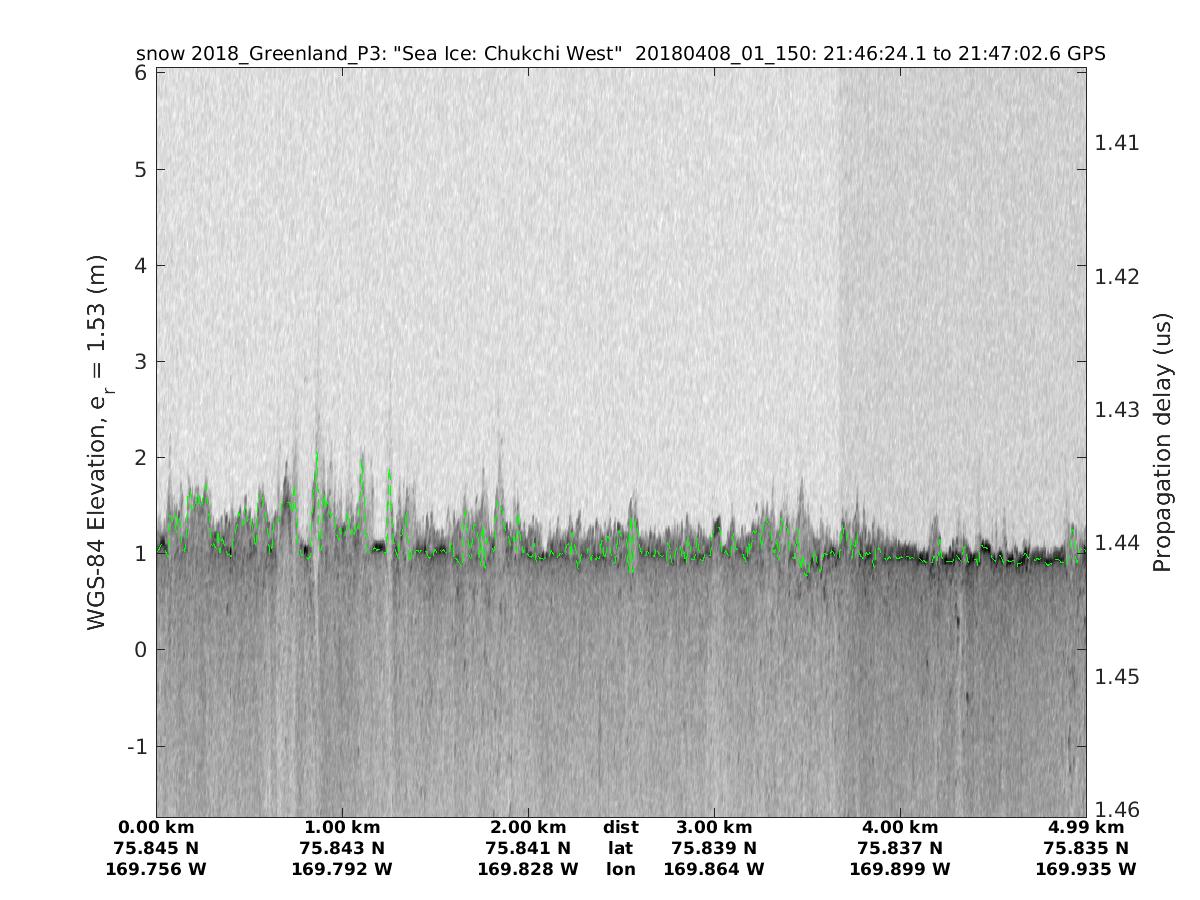Select the "4.00 km" distance tick label
This screenshot has width=1200, height=900.
(900, 827)
